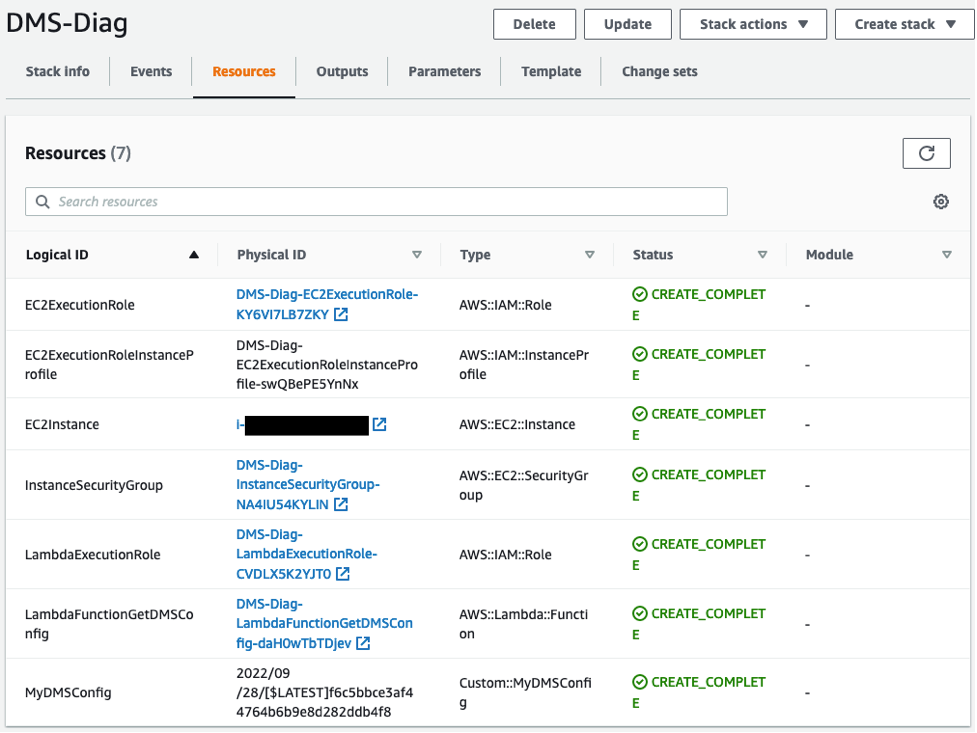Image resolution: width=977 pixels, height=733 pixels.
Task: Click the LambdaFunctionGetDMSConfig logical ID cell
Action: [109, 624]
